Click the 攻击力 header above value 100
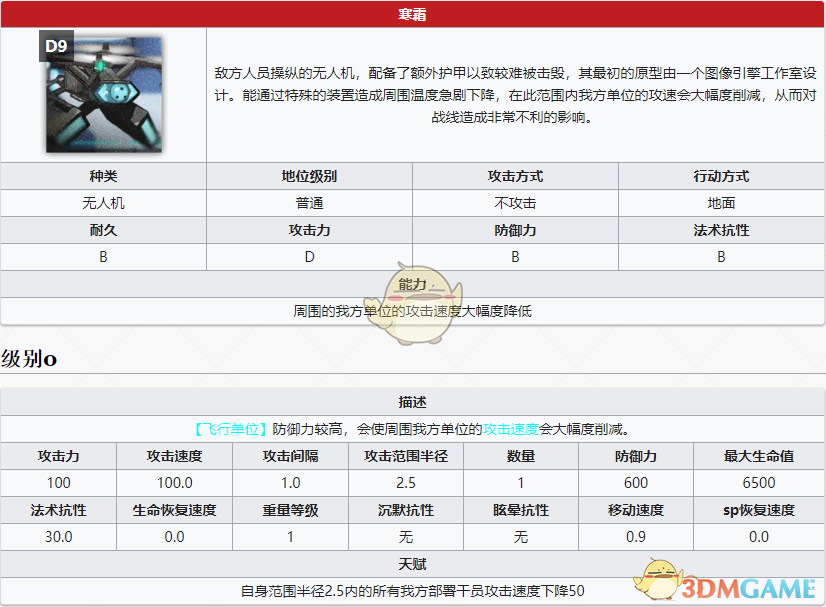Screen dimensions: 826x607 coord(58,456)
